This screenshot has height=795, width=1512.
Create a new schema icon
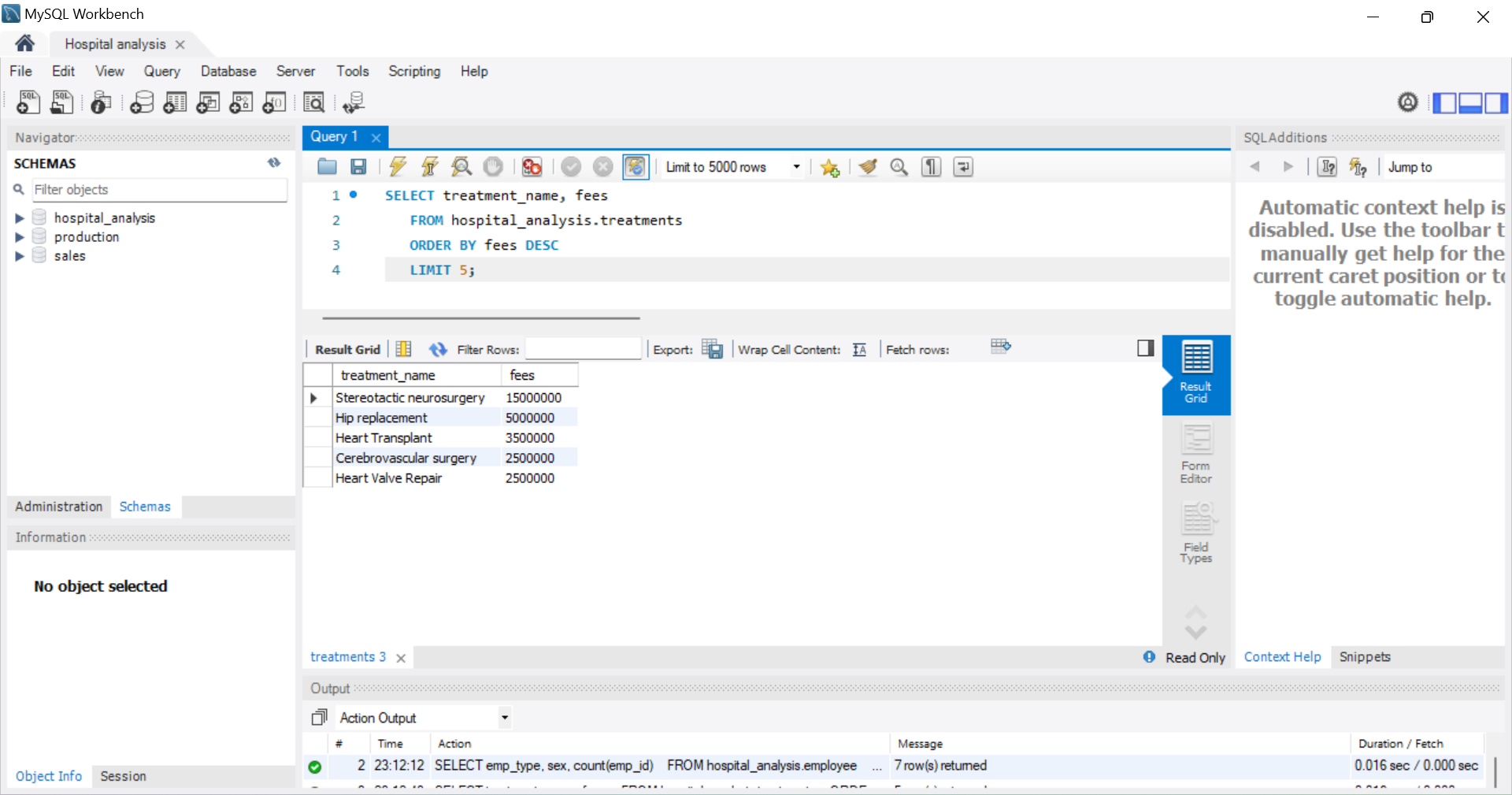tap(142, 102)
